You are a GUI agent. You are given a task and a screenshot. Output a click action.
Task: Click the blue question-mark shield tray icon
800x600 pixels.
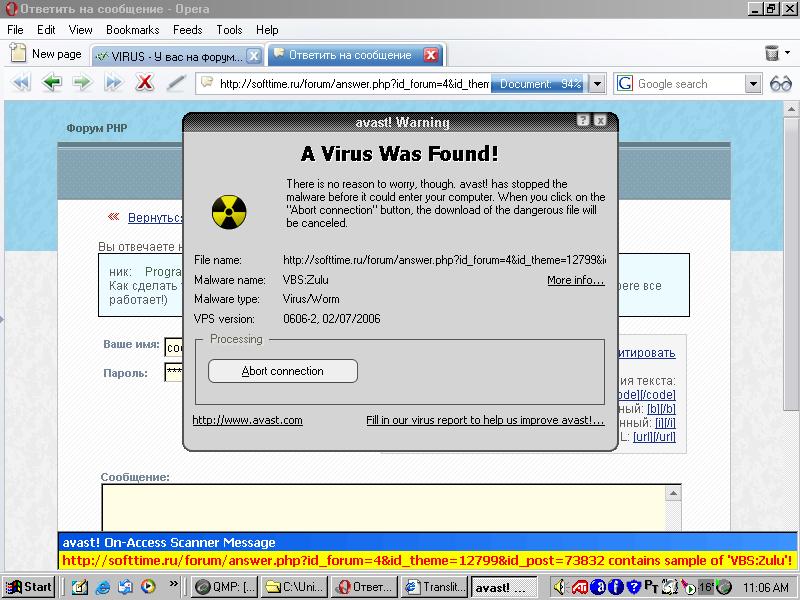coord(633,588)
